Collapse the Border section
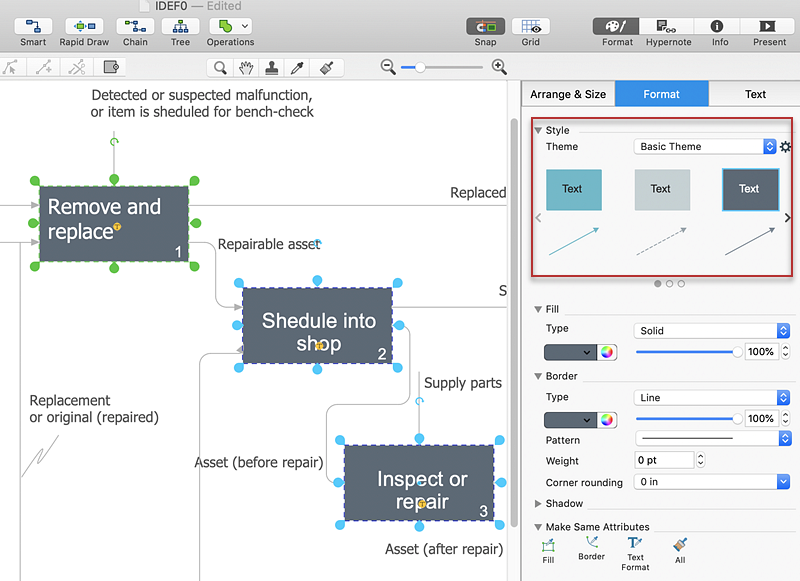Image resolution: width=800 pixels, height=581 pixels. click(538, 376)
